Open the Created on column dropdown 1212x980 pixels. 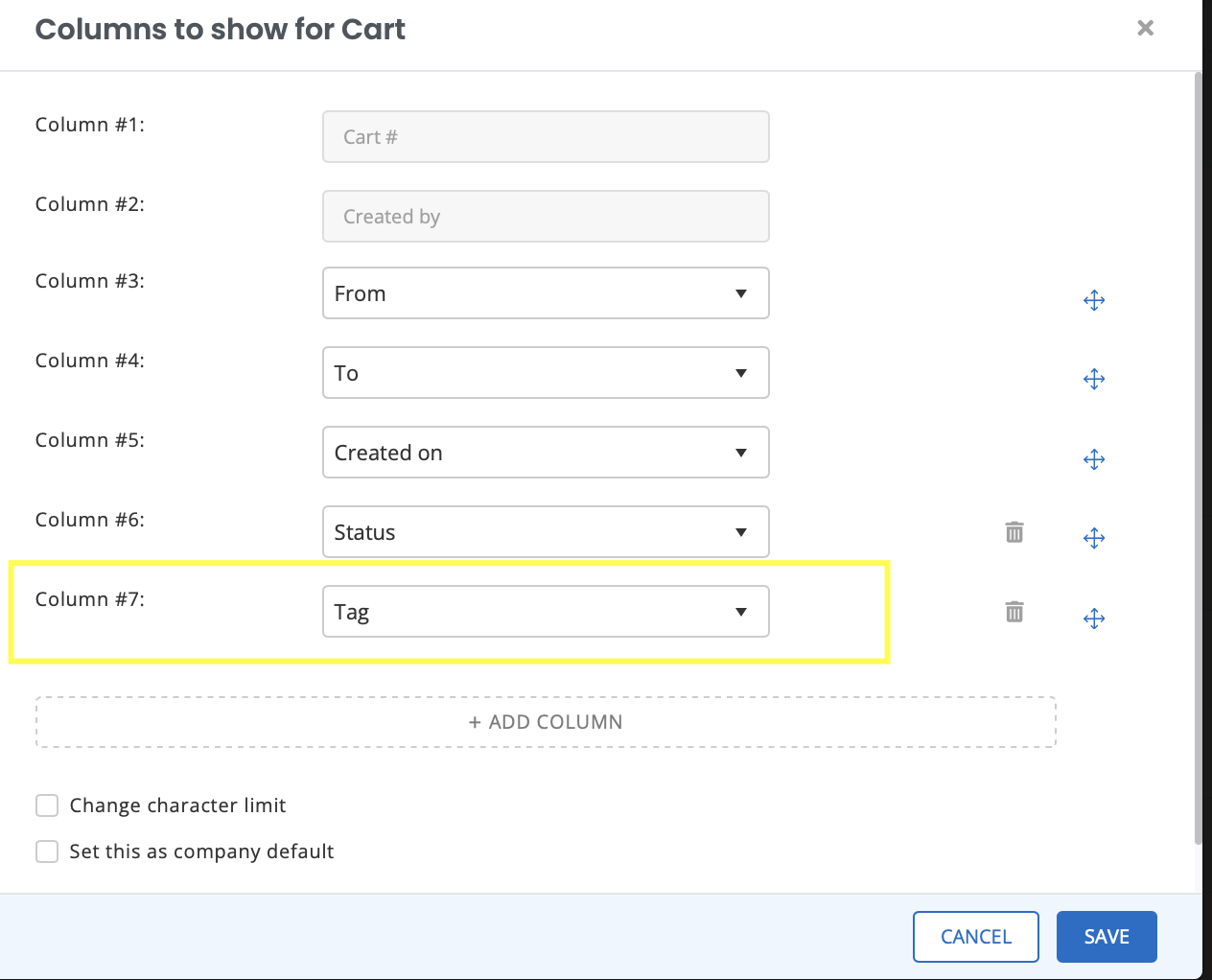click(546, 453)
